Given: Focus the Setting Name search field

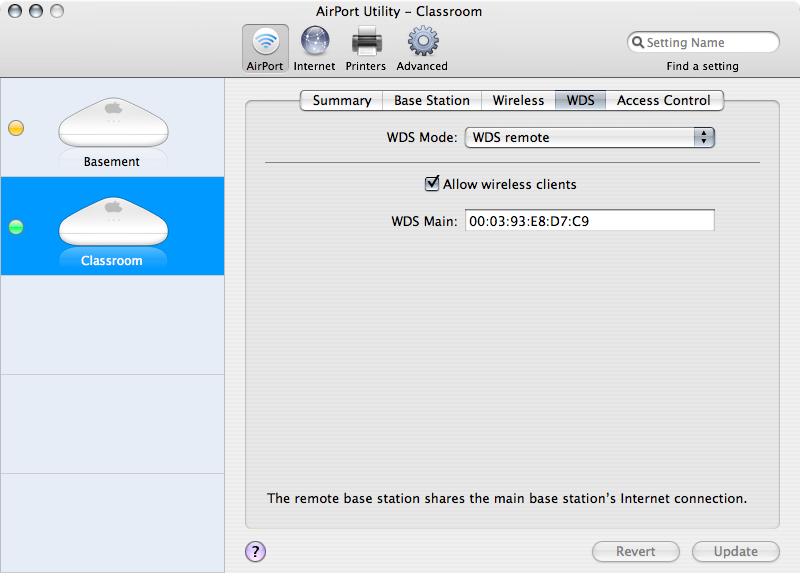Looking at the screenshot, I should [x=703, y=42].
